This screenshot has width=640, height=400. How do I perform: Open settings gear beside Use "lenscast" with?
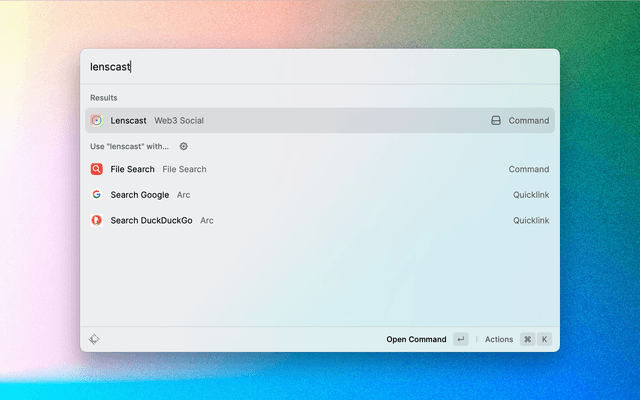pyautogui.click(x=183, y=146)
